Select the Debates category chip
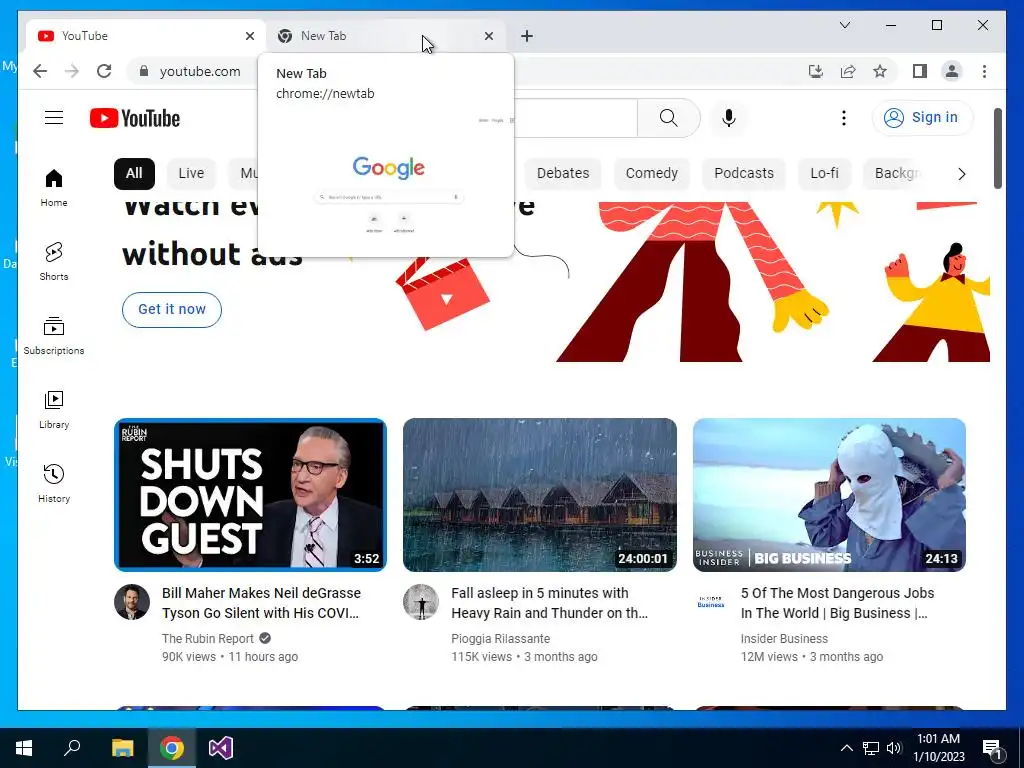 click(x=563, y=174)
